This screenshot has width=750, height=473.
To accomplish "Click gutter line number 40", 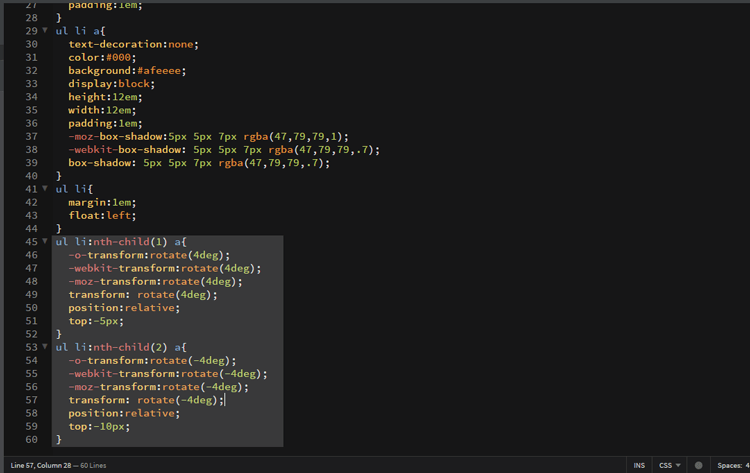I will 32,176.
